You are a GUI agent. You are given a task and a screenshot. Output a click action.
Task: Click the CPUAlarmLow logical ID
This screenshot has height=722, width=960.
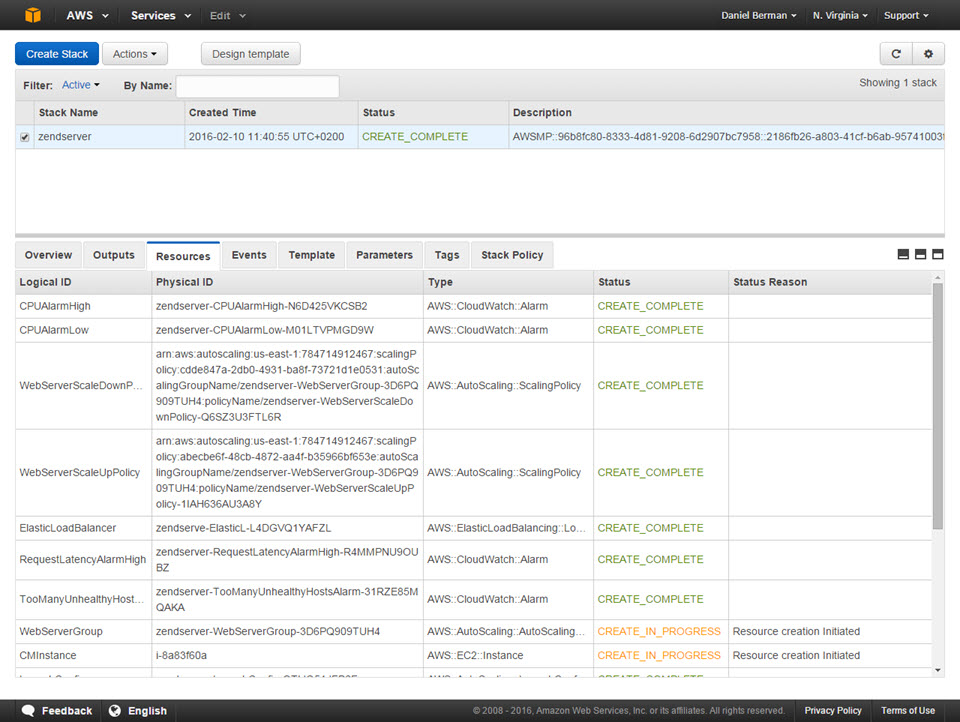tap(54, 330)
